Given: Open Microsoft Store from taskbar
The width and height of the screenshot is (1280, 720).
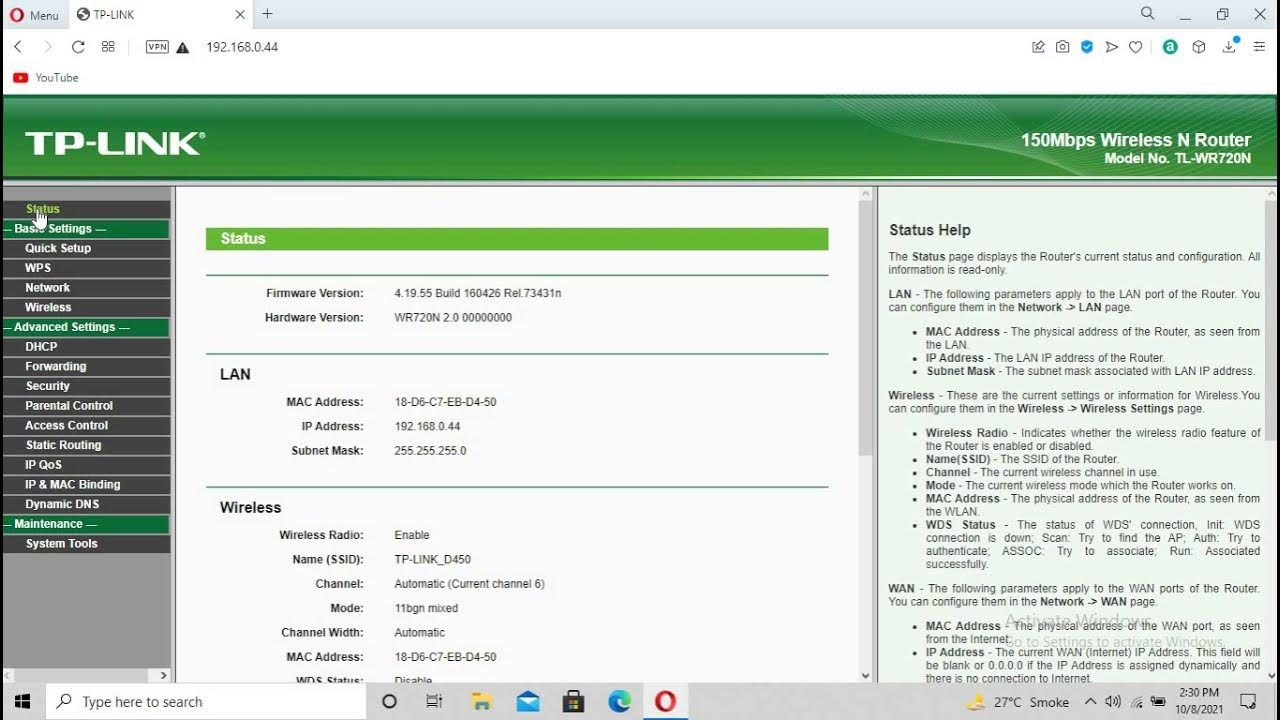Looking at the screenshot, I should pyautogui.click(x=573, y=702).
